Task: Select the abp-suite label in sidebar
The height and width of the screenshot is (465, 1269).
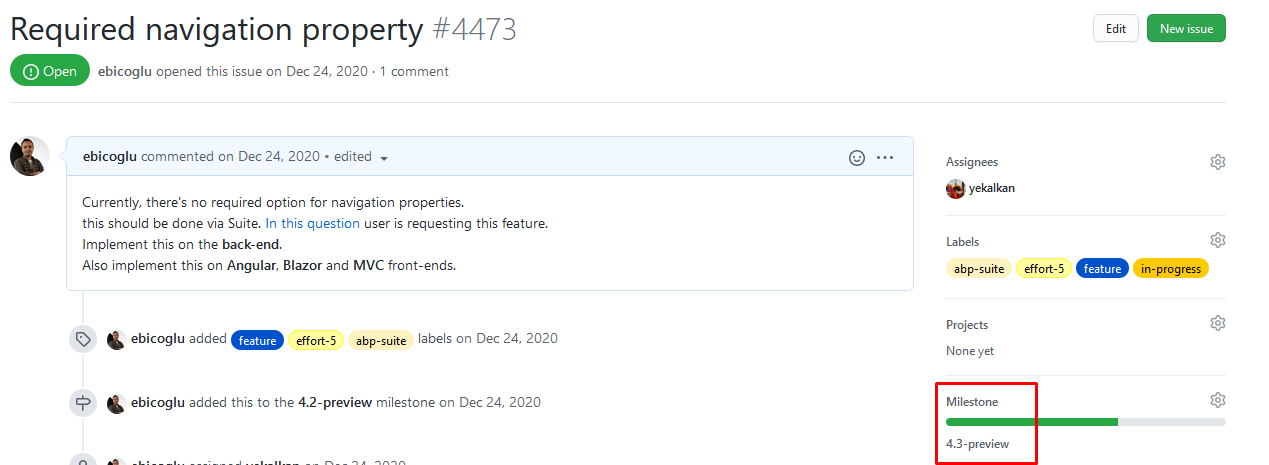Action: click(979, 269)
